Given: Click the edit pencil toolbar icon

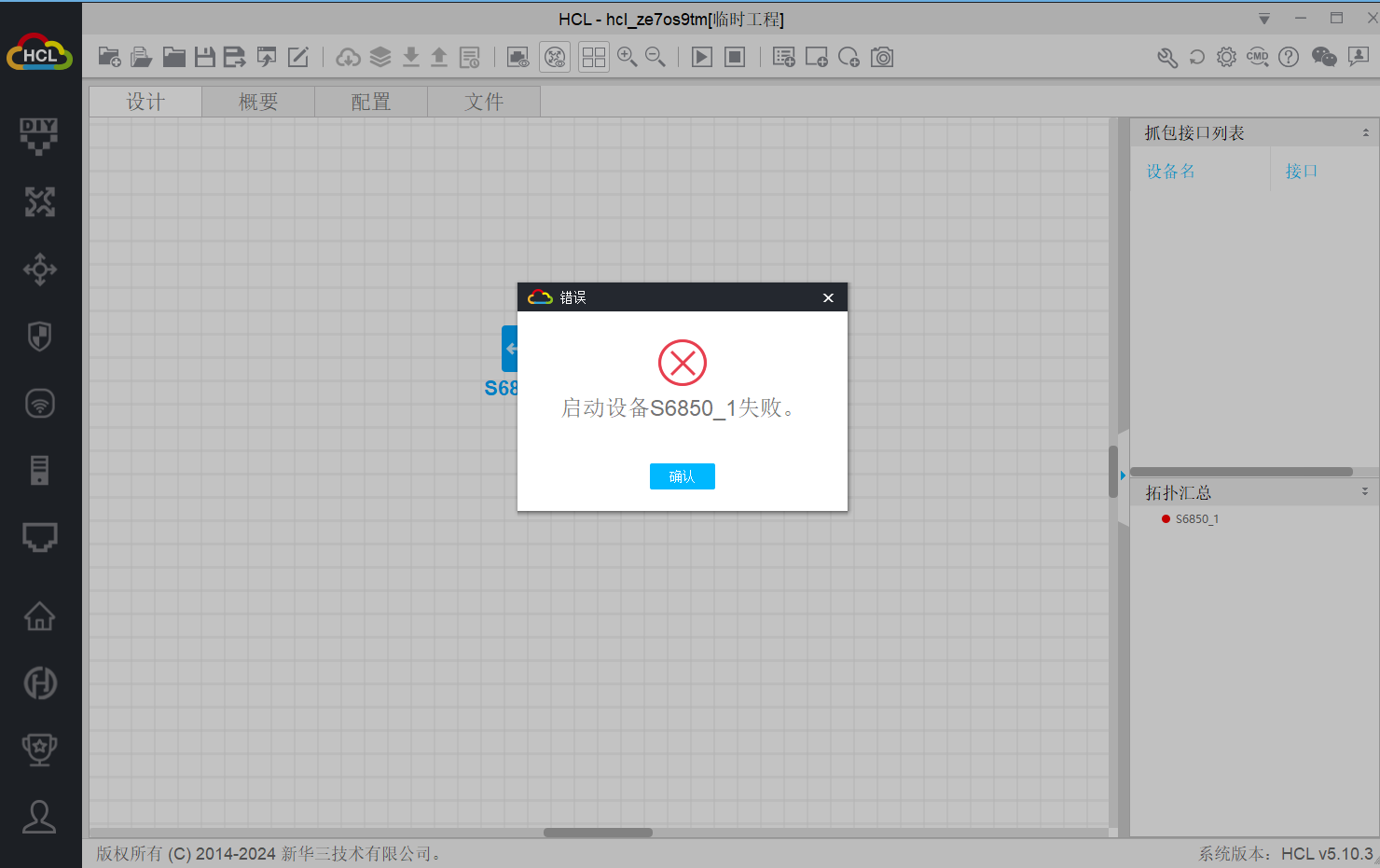Looking at the screenshot, I should [x=298, y=57].
